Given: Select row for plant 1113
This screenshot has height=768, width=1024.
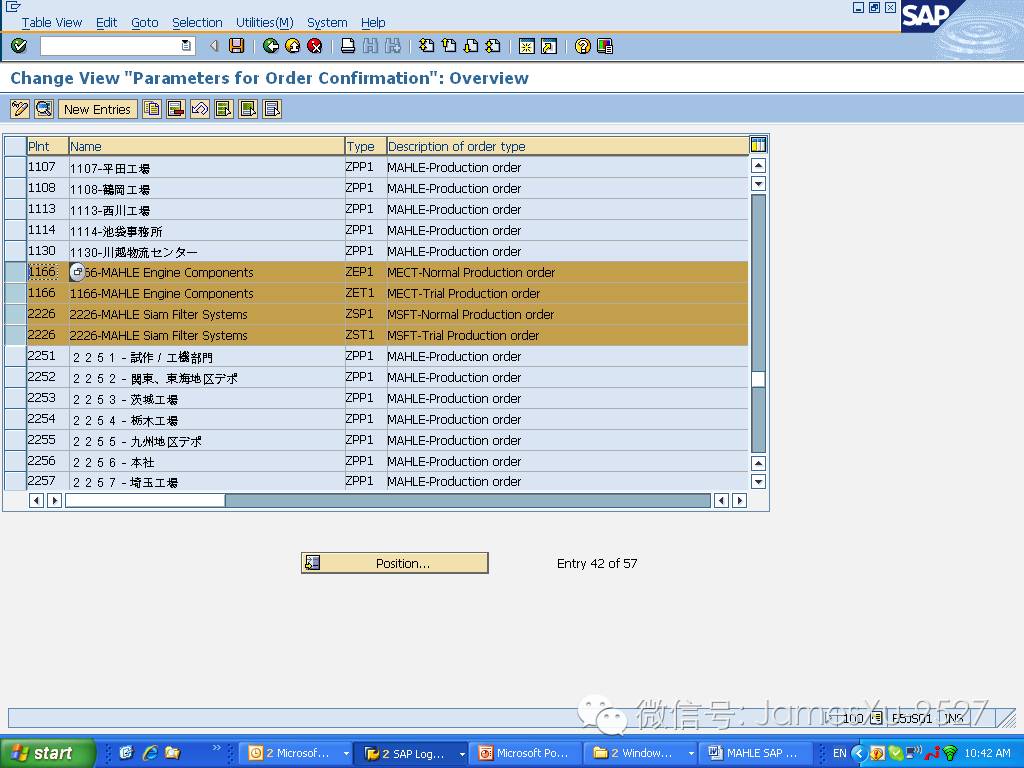Looking at the screenshot, I should 15,209.
